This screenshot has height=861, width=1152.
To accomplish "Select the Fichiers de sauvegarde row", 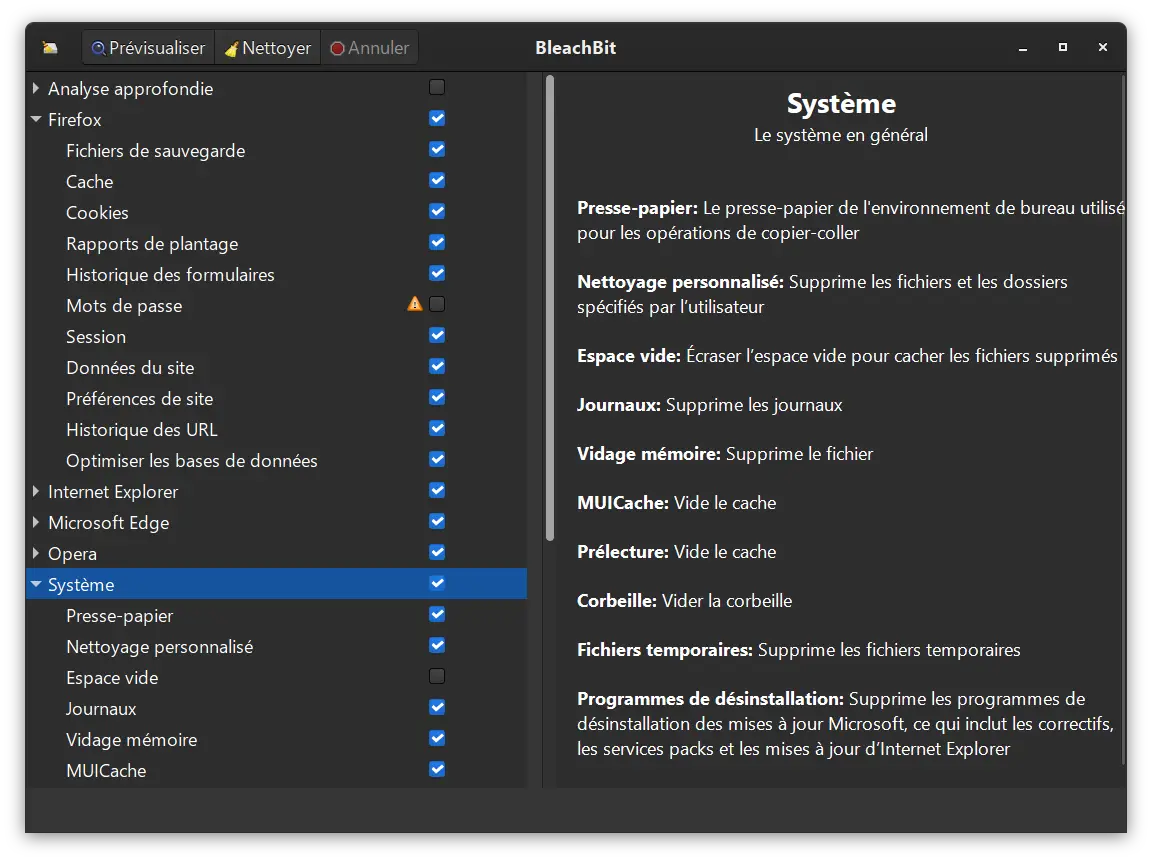I will coord(276,151).
